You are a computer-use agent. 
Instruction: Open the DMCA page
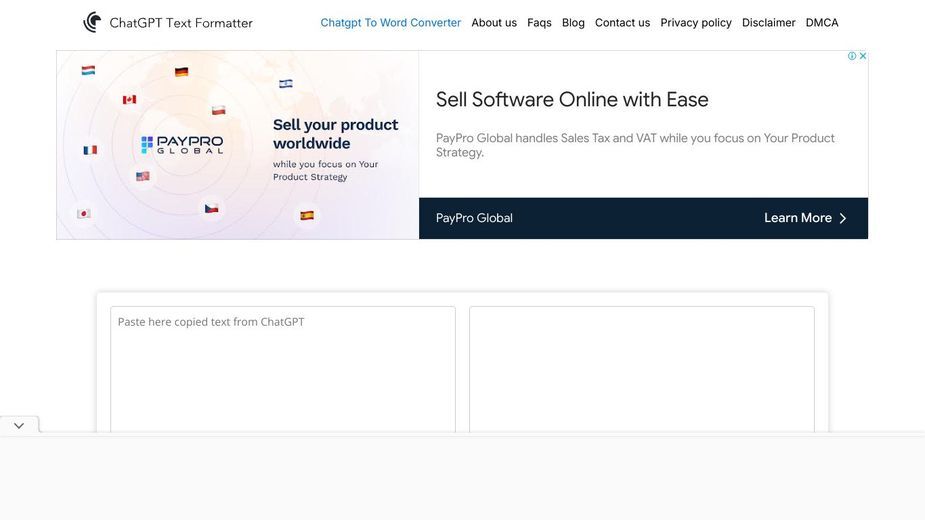pyautogui.click(x=822, y=22)
